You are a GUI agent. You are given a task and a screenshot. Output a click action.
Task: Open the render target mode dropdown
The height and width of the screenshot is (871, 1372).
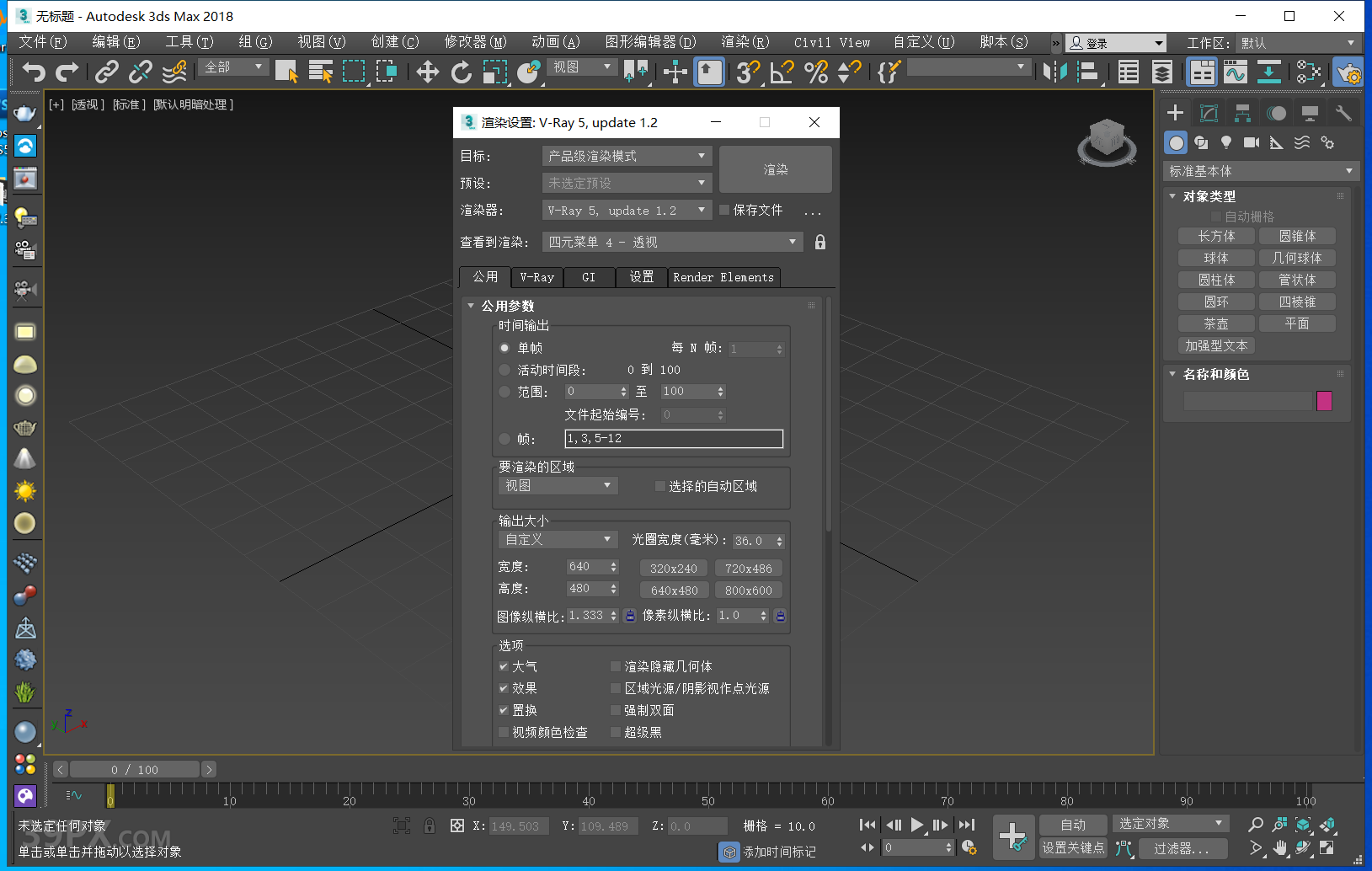(x=627, y=156)
